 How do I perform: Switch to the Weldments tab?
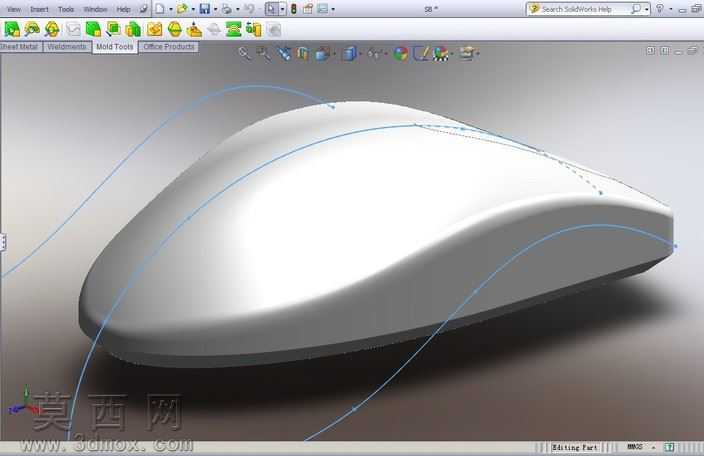[67, 47]
